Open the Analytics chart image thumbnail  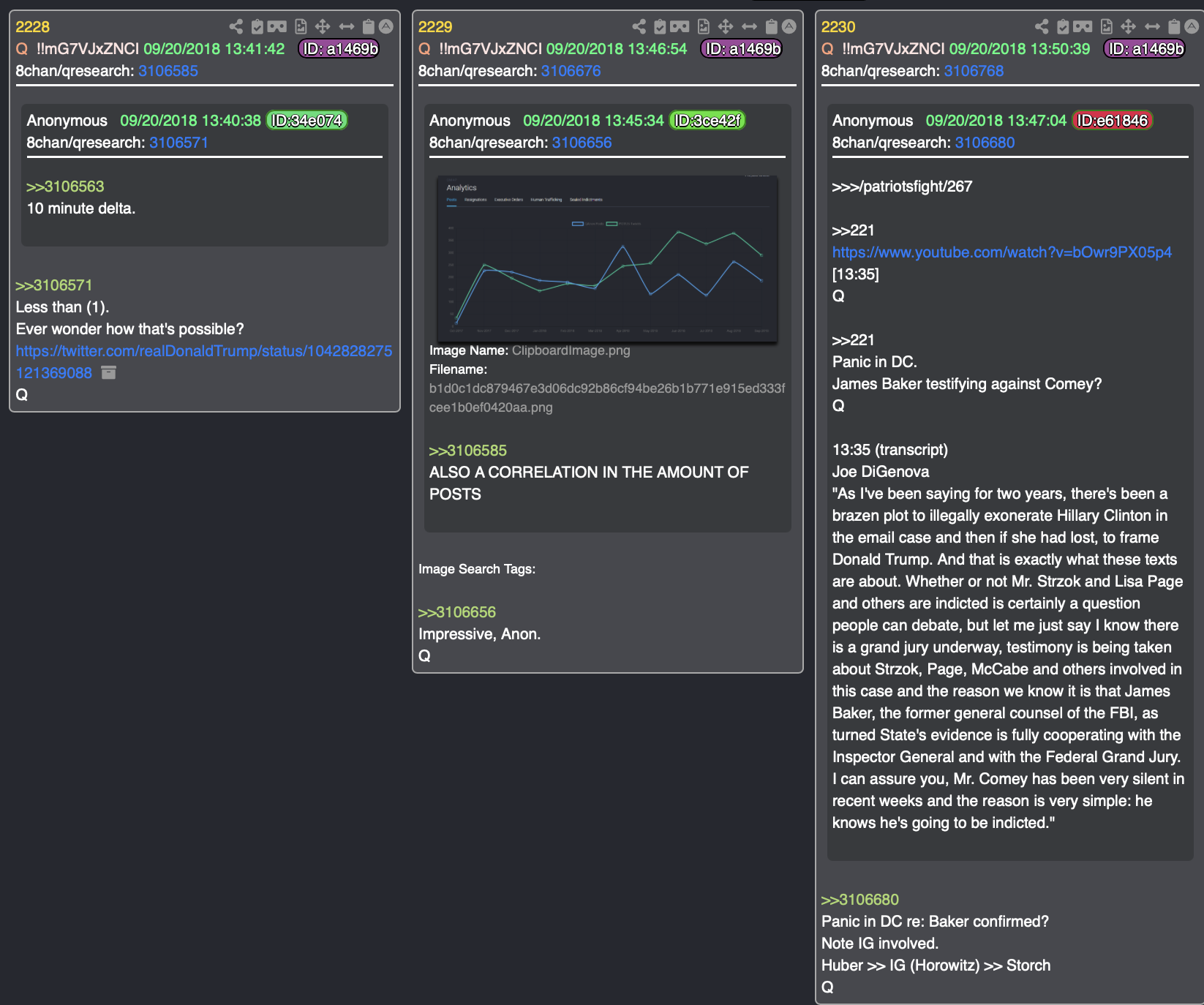click(x=607, y=259)
